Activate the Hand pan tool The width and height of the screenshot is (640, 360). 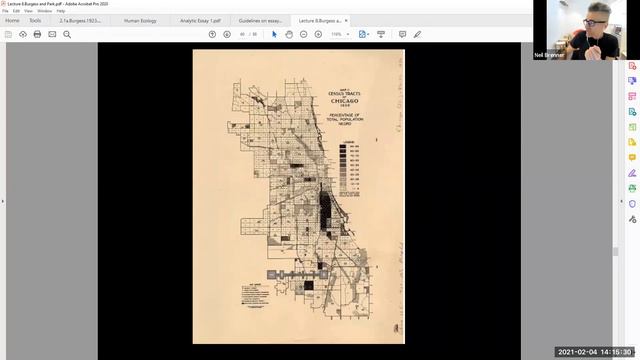click(289, 34)
